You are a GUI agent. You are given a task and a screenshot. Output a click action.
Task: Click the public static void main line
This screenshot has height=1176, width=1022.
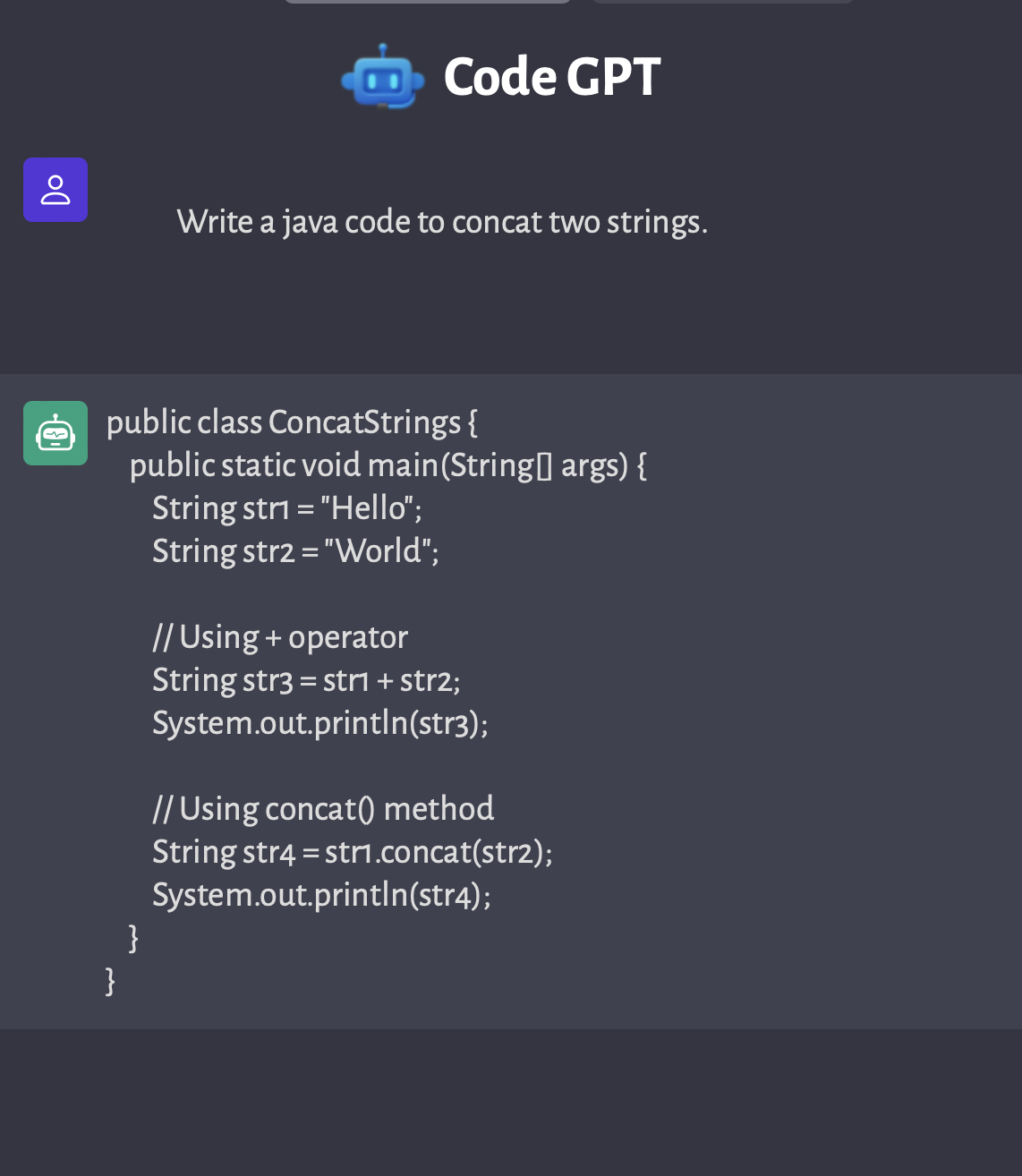pos(388,465)
